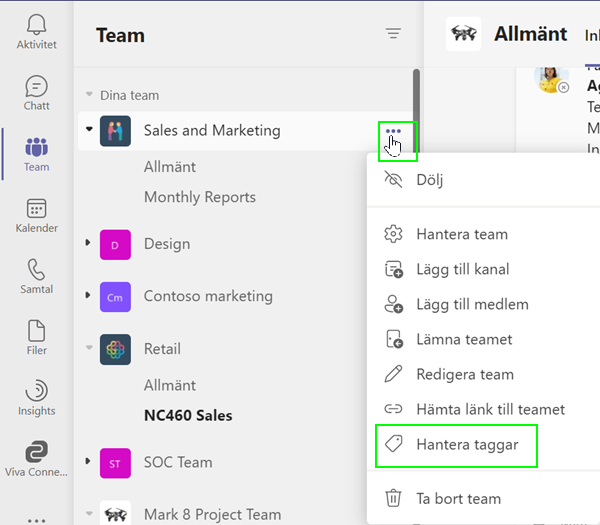Open Allmänt channel under Retail
The image size is (600, 525).
[x=170, y=385]
